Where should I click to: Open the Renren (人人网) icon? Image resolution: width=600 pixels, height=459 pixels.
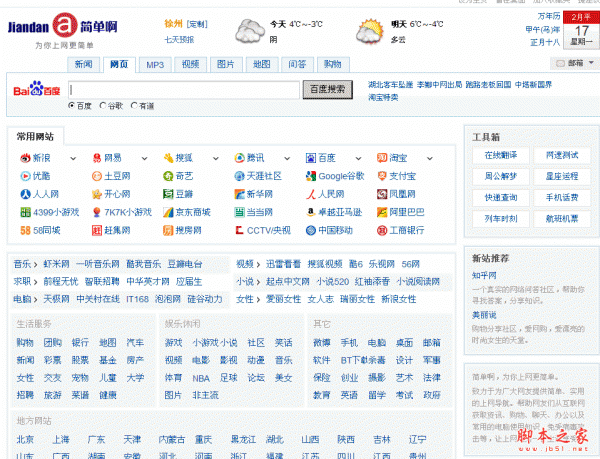[25, 194]
